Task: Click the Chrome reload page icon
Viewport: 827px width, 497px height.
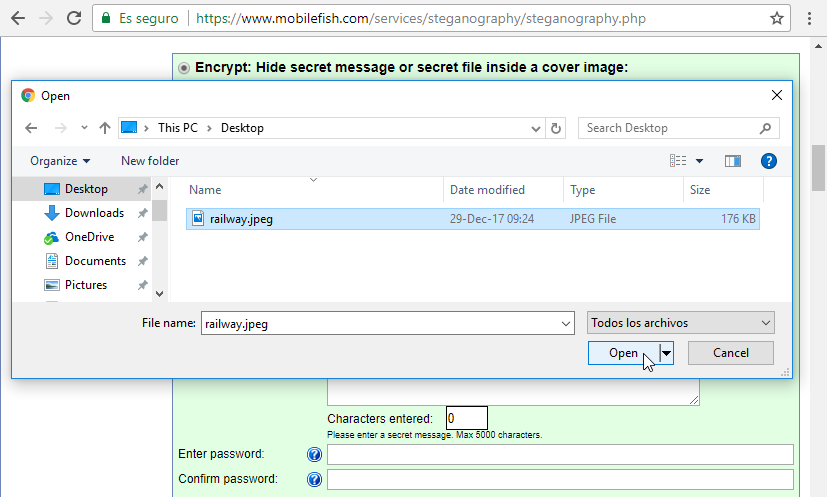Action: pos(73,18)
